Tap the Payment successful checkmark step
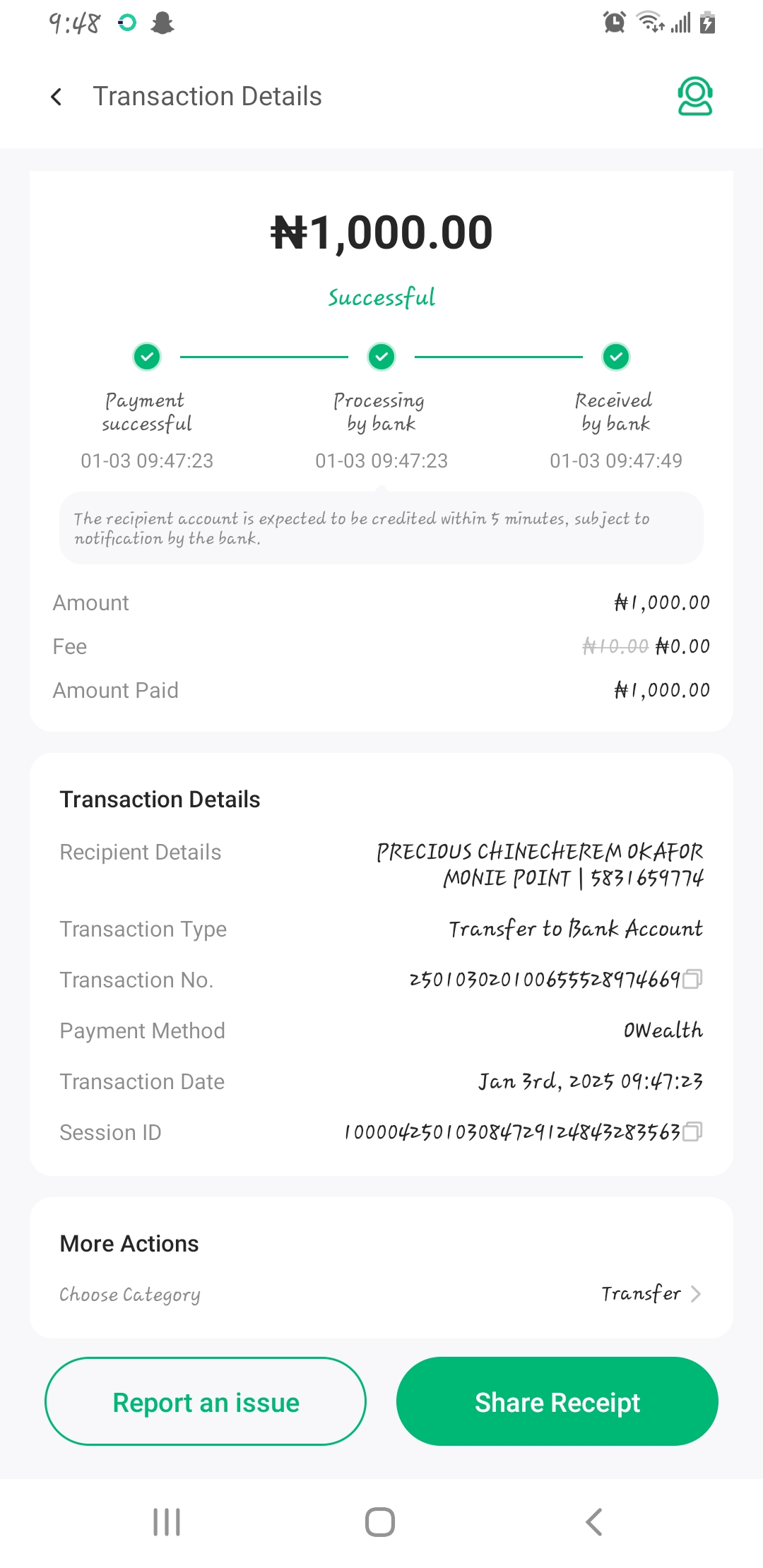The height and width of the screenshot is (1568, 763). pos(147,357)
